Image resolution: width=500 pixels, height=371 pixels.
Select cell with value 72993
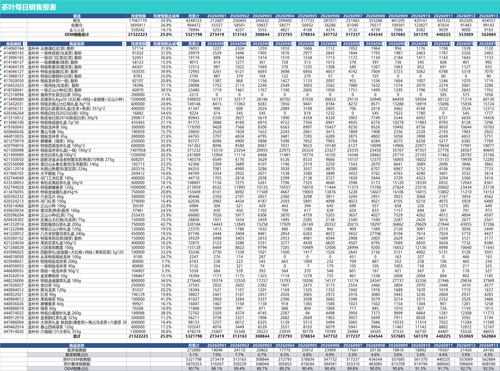pos(194,71)
